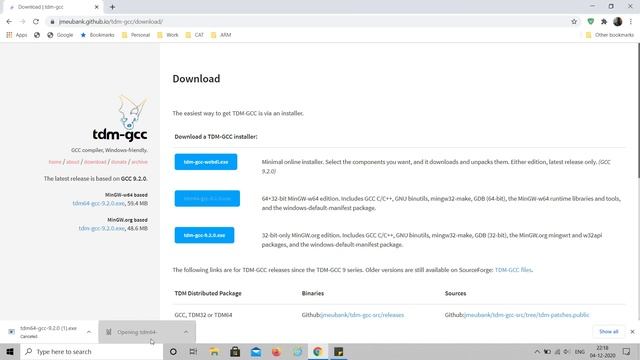Show all downloads
The height and width of the screenshot is (360, 640).
click(609, 332)
